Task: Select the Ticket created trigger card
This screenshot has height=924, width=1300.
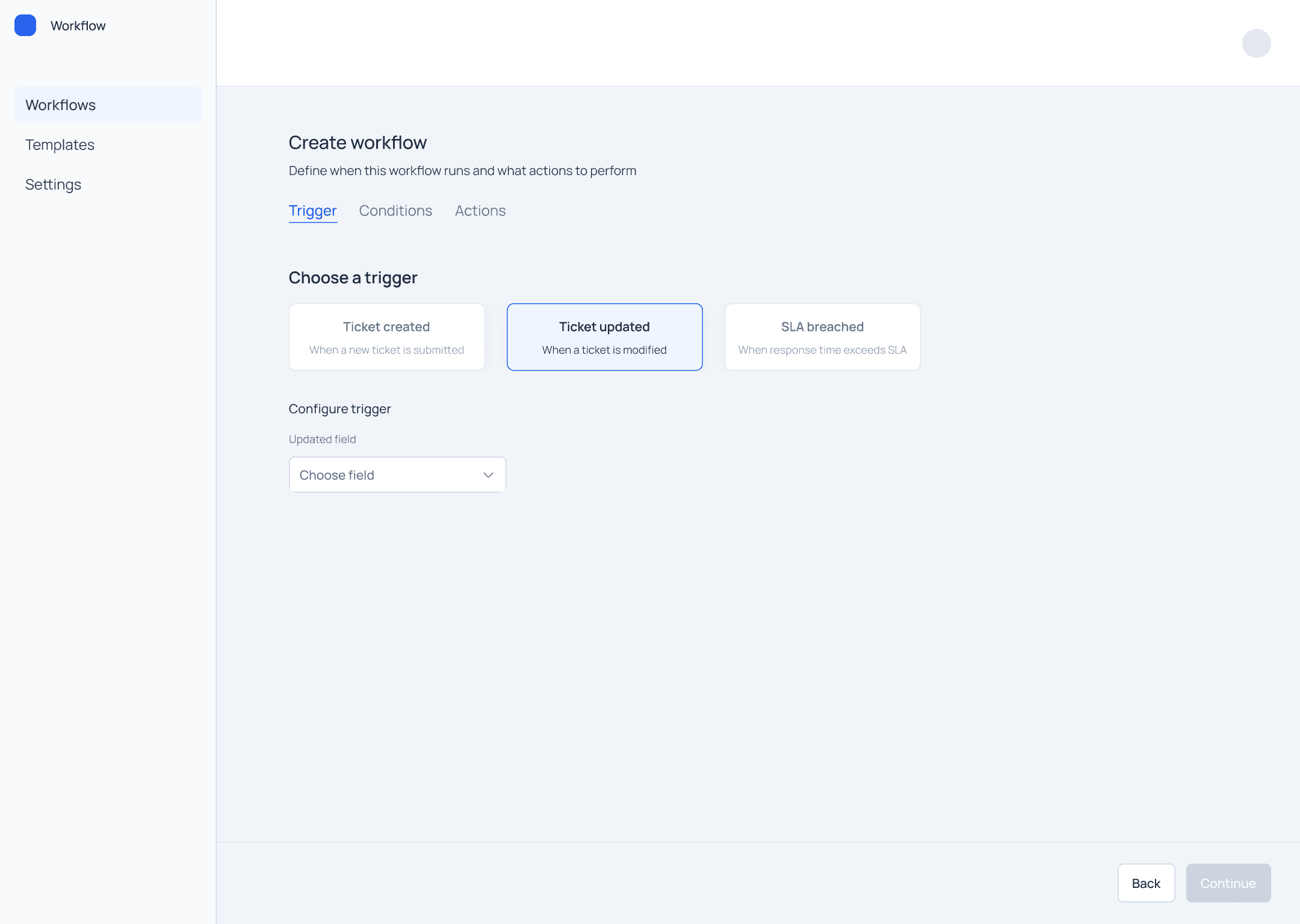Action: point(386,337)
